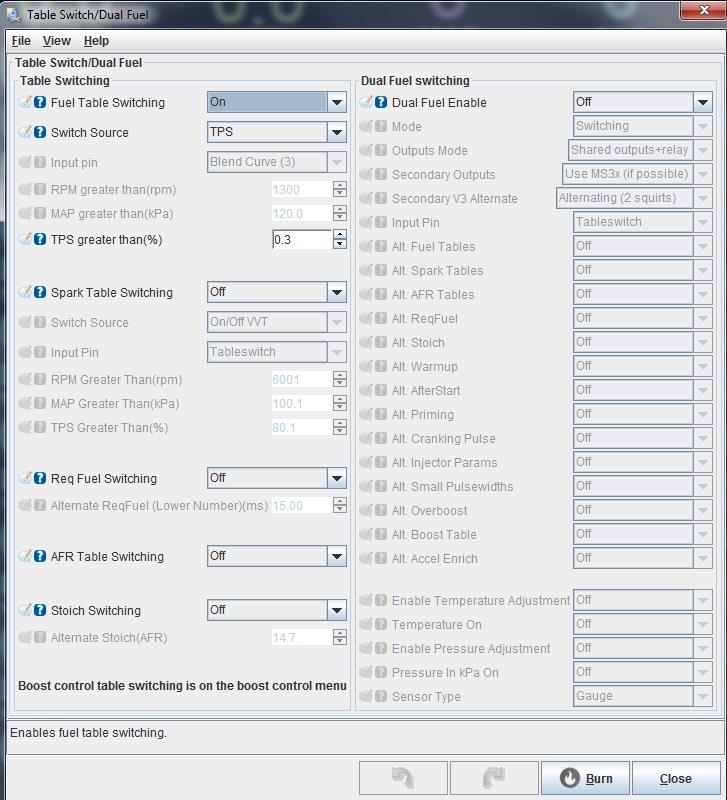Click the help icon beside Stoich Switching
Viewport: 727px width, 800px height.
(x=40, y=610)
